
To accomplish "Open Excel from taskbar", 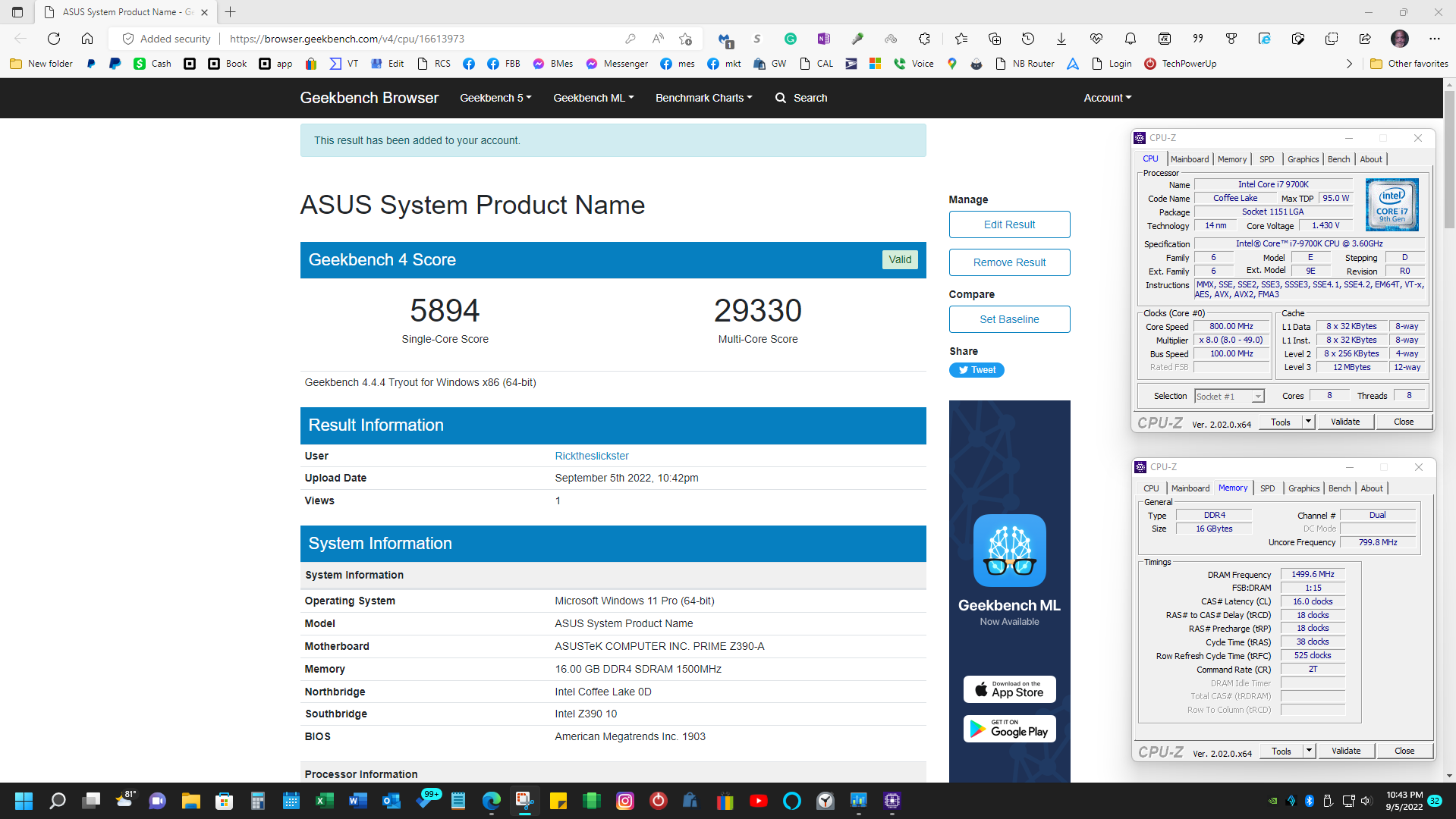I will (x=325, y=801).
